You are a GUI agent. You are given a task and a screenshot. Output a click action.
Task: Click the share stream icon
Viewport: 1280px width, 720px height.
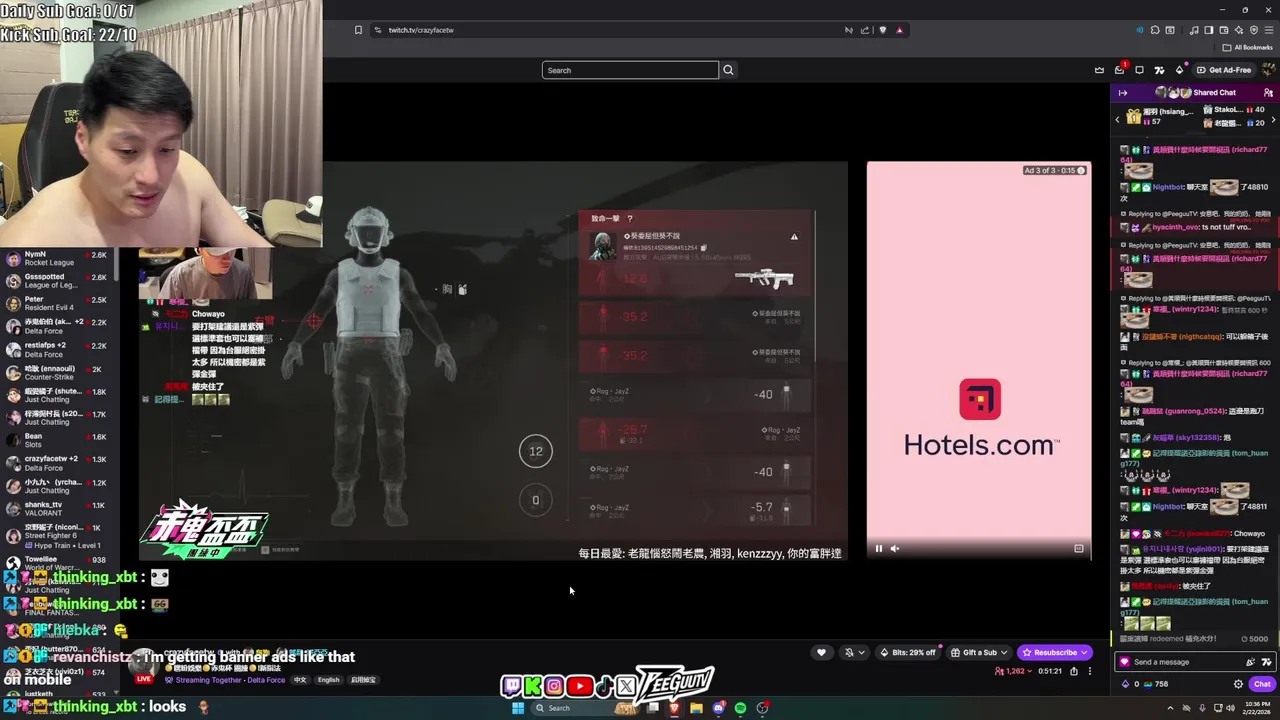[1074, 671]
